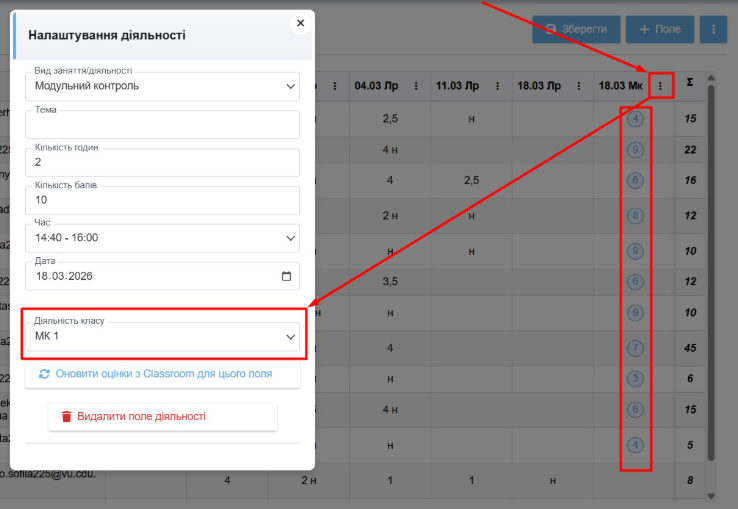This screenshot has height=509, width=738.
Task: Click the Зберегти save button
Action: 576,29
